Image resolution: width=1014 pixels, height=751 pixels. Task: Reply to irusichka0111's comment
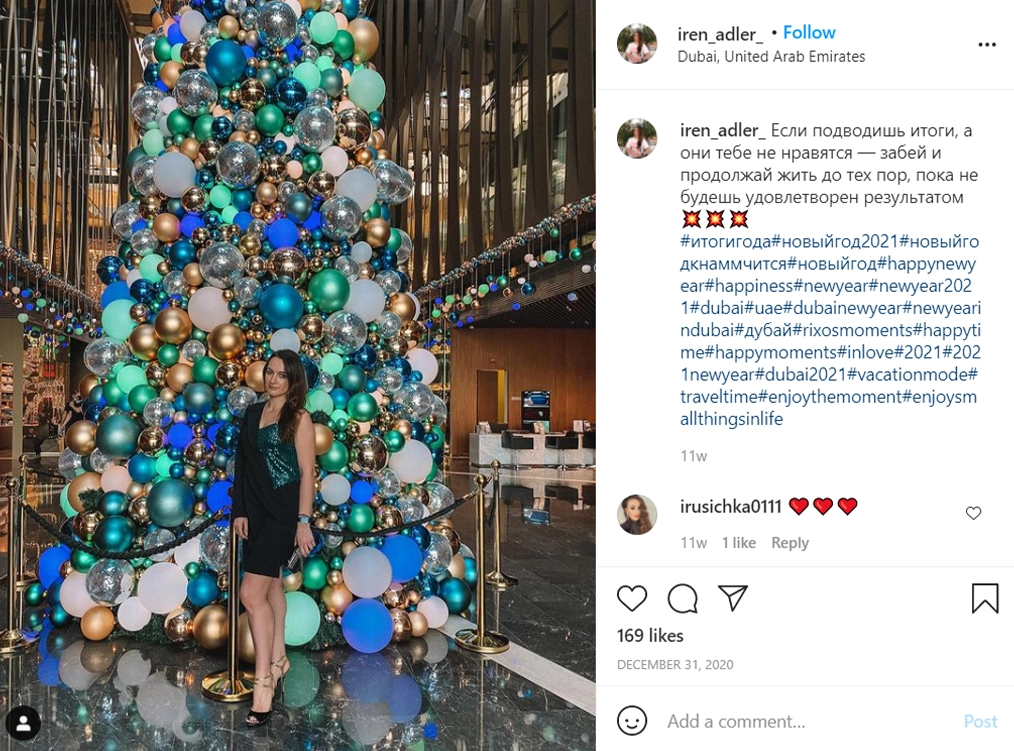pos(790,543)
